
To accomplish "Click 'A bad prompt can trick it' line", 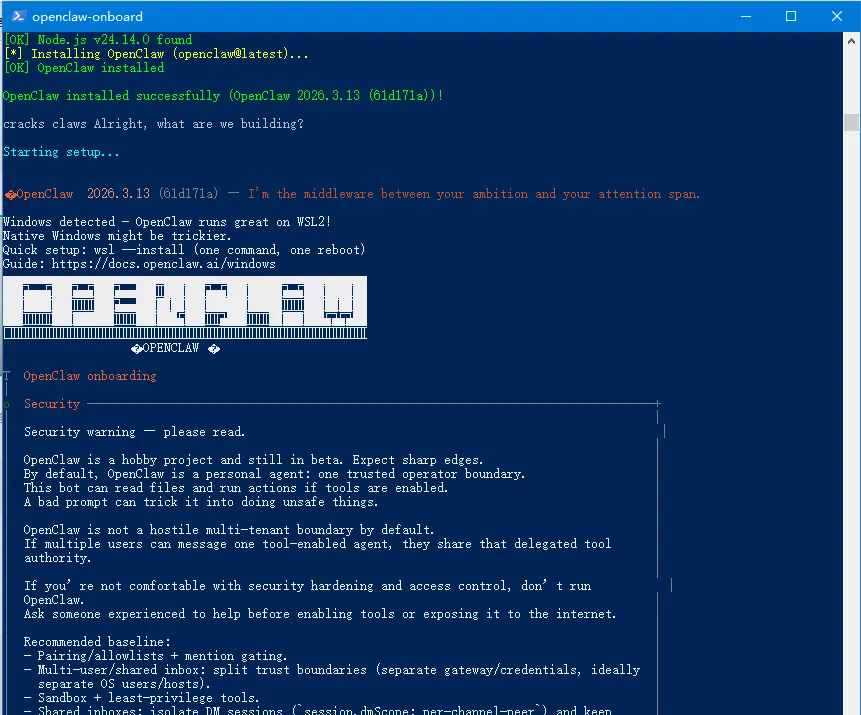I will [x=201, y=502].
